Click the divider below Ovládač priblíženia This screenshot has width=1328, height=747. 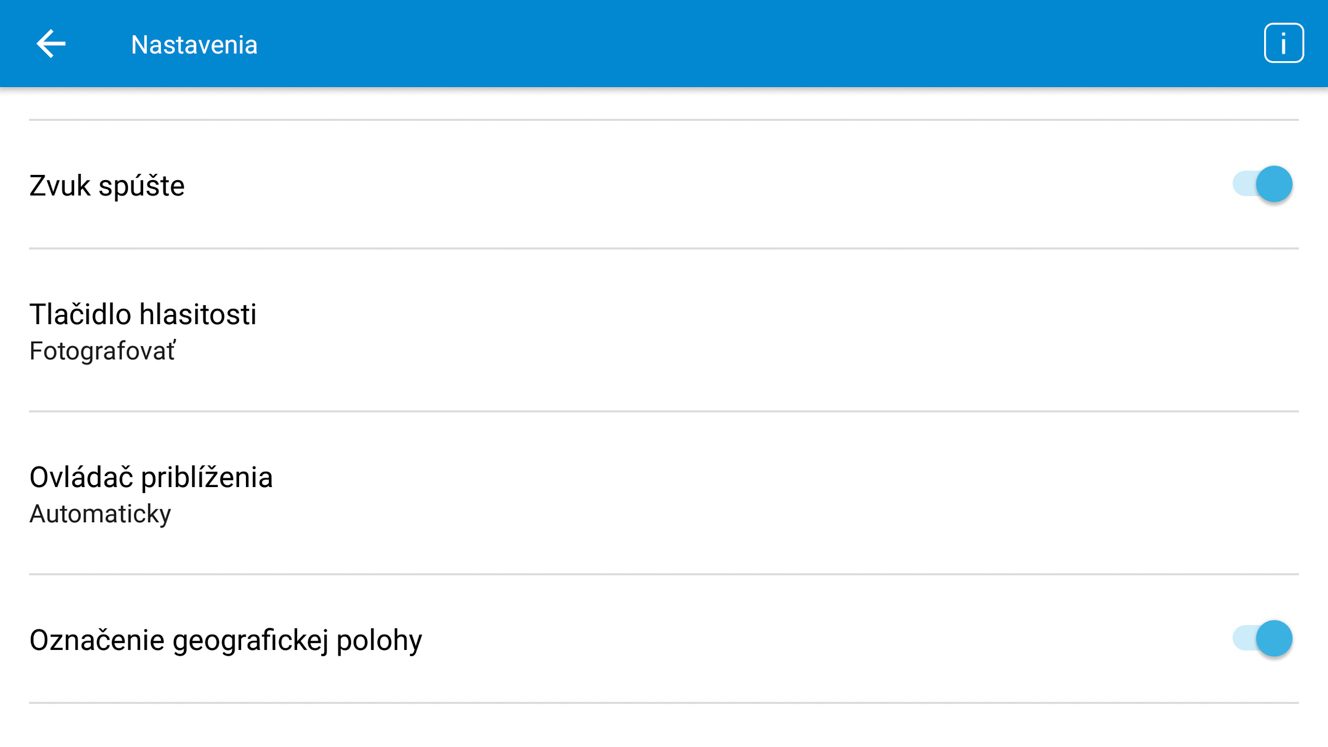click(x=664, y=574)
